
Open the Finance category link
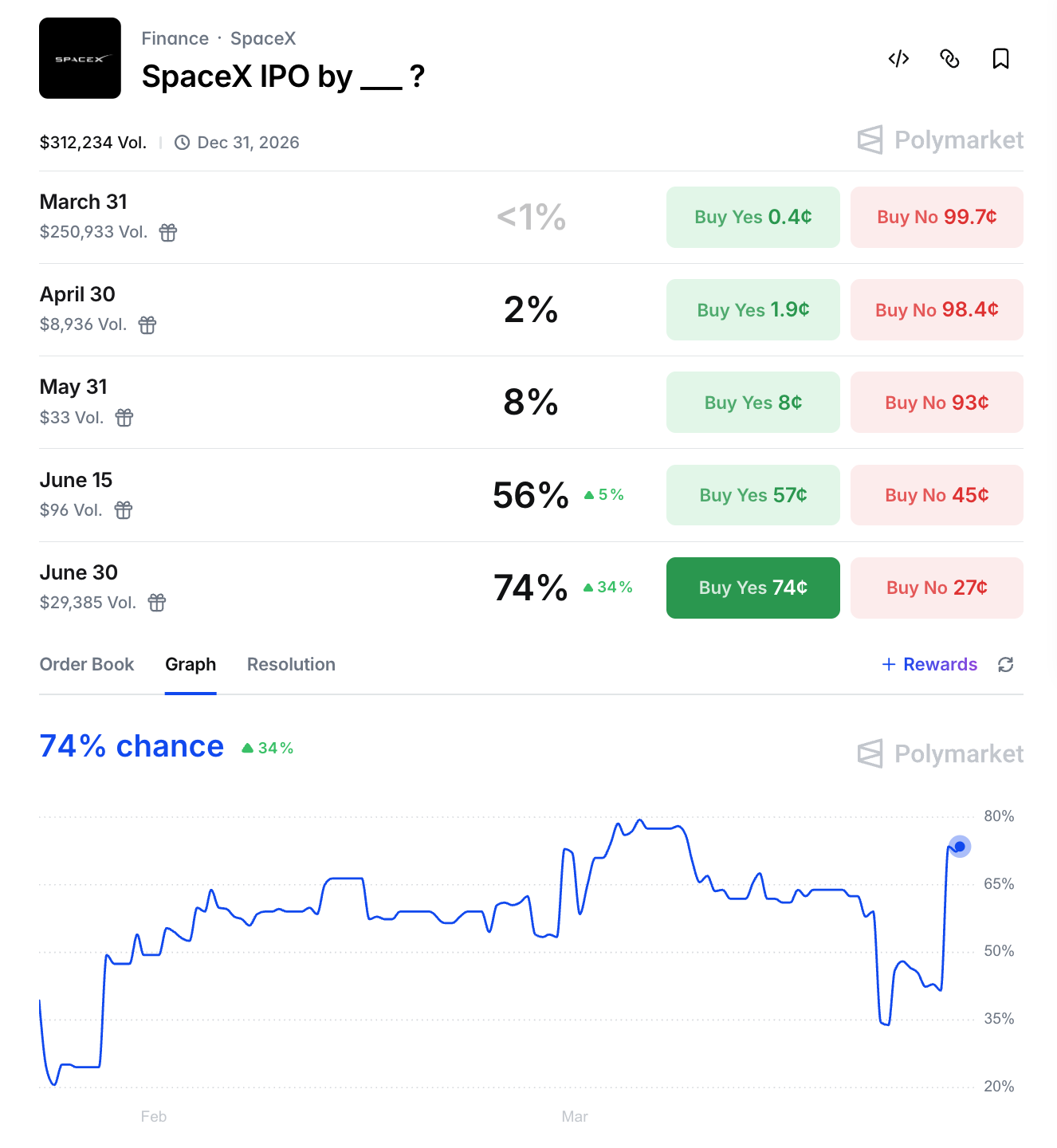175,38
